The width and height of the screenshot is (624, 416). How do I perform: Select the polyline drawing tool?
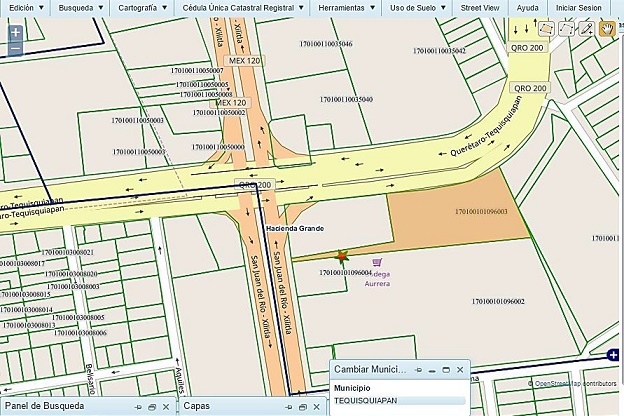pyautogui.click(x=566, y=28)
